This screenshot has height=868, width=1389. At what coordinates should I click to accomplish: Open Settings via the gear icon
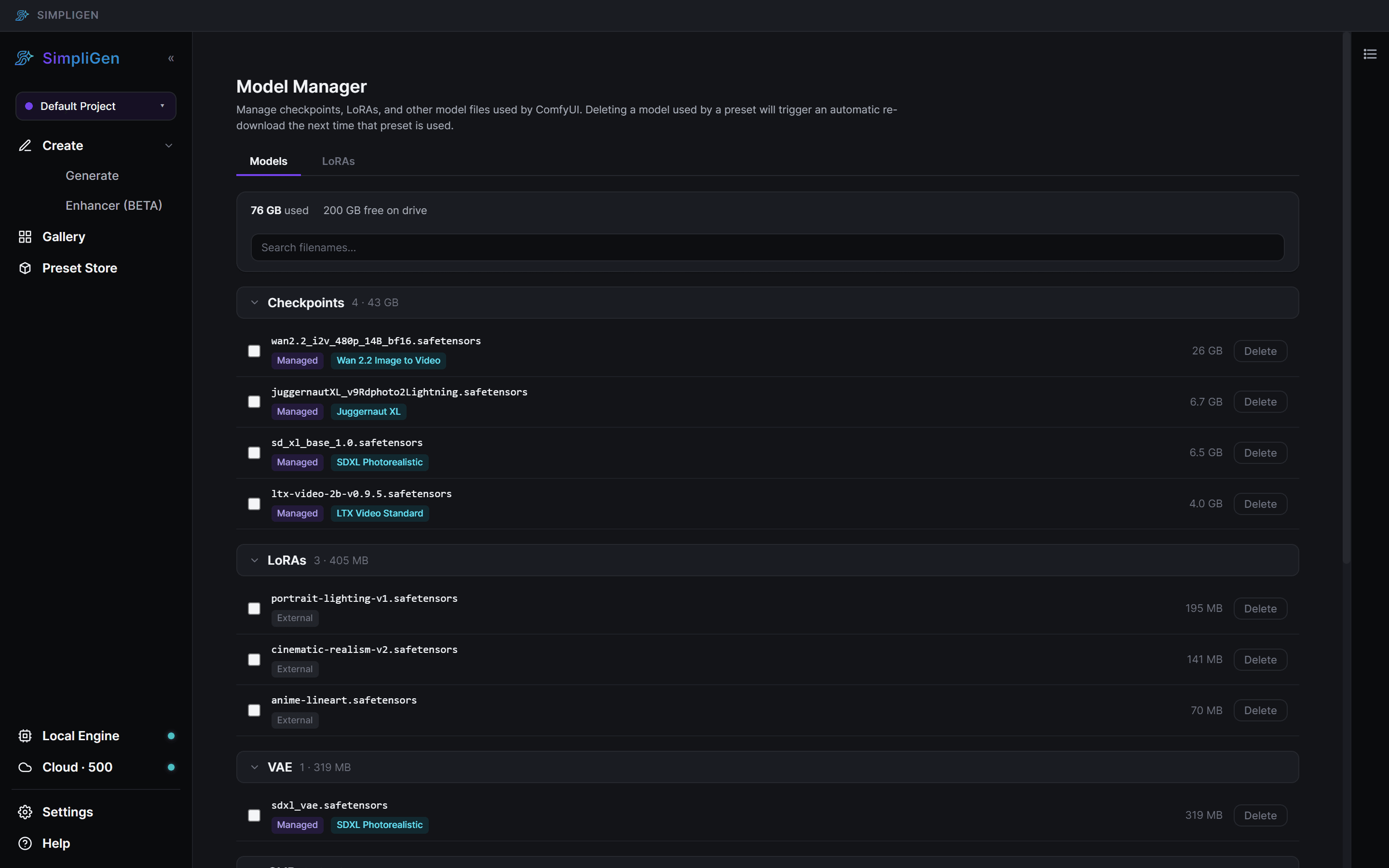click(x=25, y=812)
